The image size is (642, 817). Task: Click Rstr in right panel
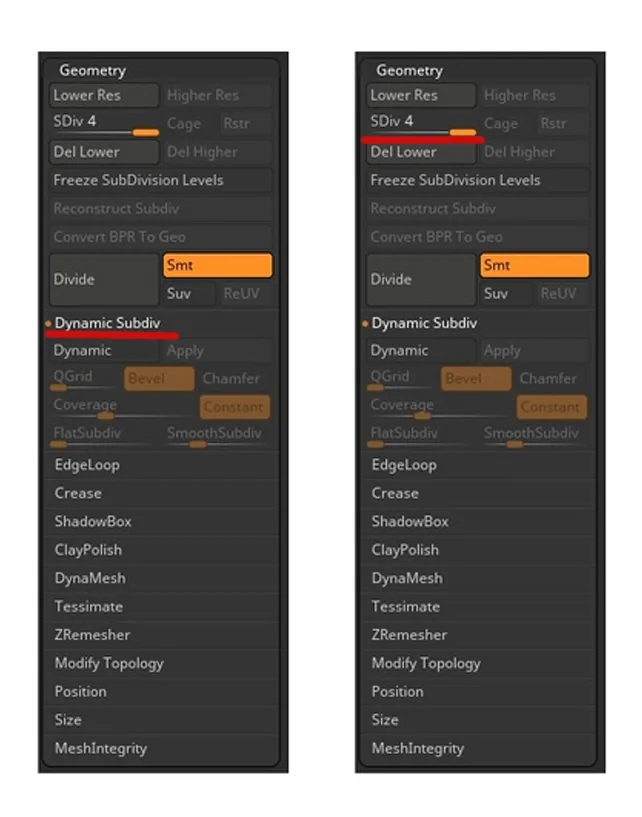[x=562, y=124]
